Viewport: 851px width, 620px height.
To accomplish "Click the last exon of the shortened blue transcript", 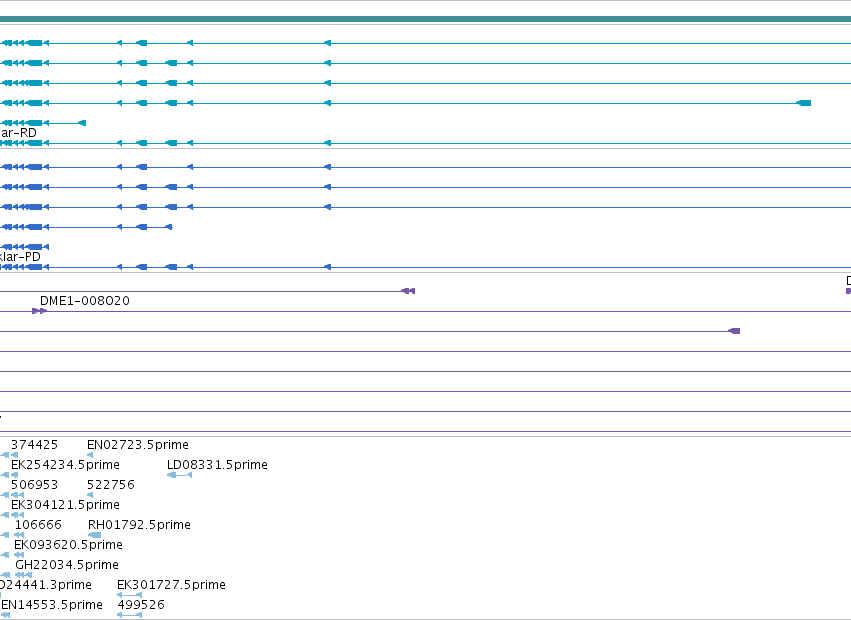I will tap(169, 227).
